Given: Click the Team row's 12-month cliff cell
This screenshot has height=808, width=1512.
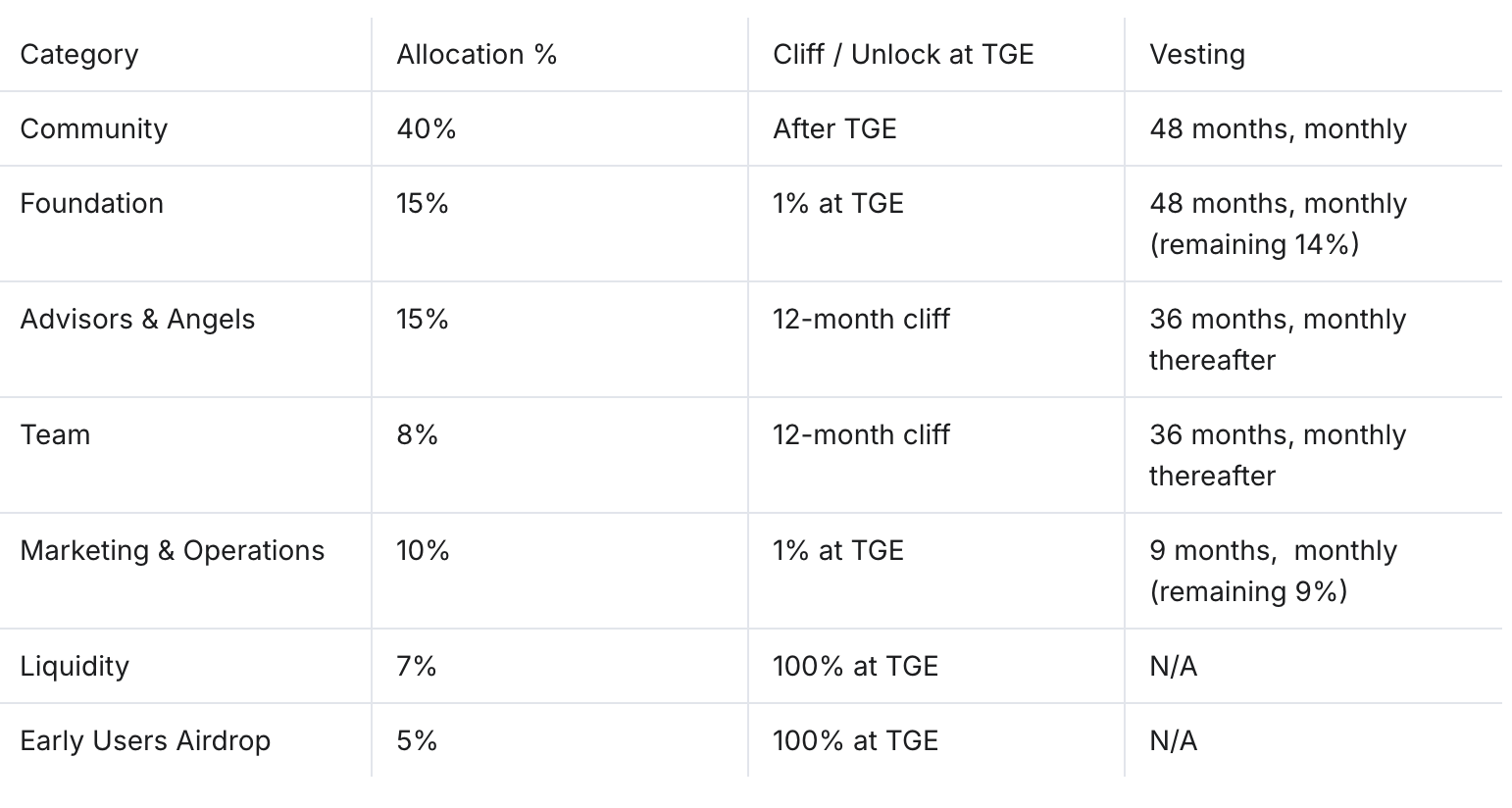Looking at the screenshot, I should (x=861, y=435).
